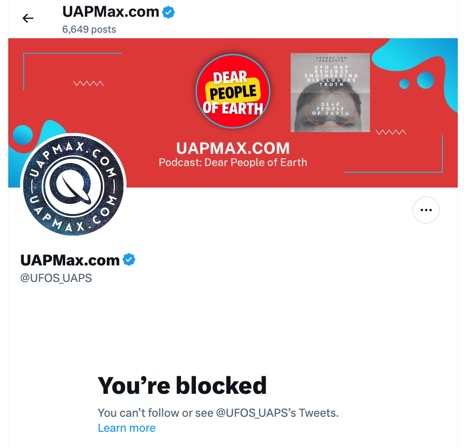The width and height of the screenshot is (464, 448).
Task: Open the UAPMax.com circular profile picture
Action: [x=73, y=185]
